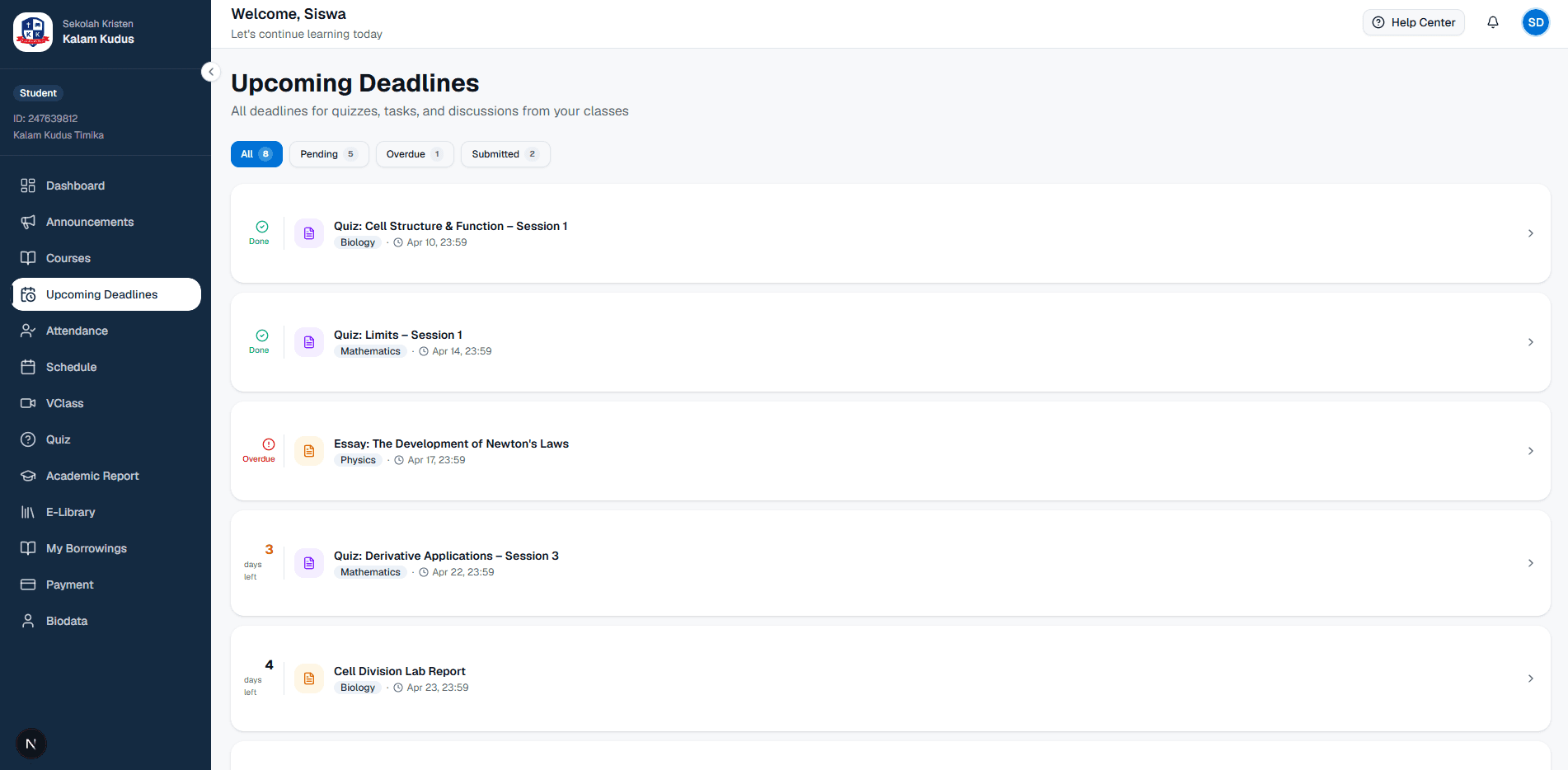Click the Student role badge
Screen dimensions: 1568x770
pos(38,93)
